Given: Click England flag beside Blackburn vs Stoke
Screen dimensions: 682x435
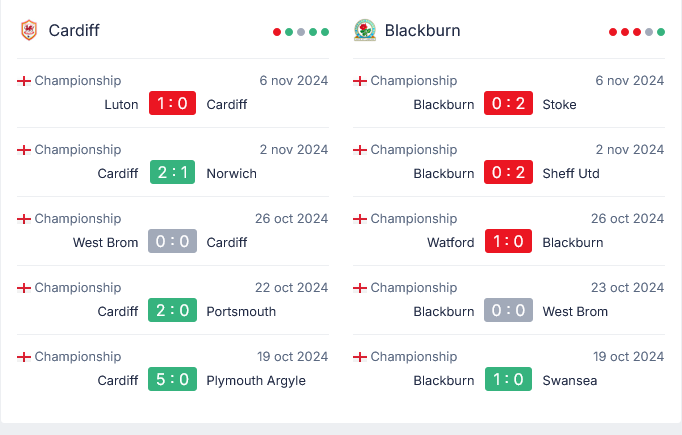Looking at the screenshot, I should click(x=360, y=81).
